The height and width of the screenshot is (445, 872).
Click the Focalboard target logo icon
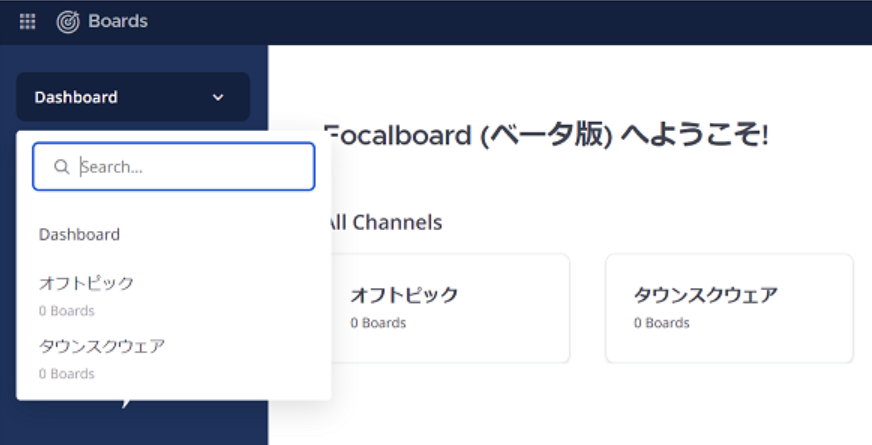[x=68, y=22]
